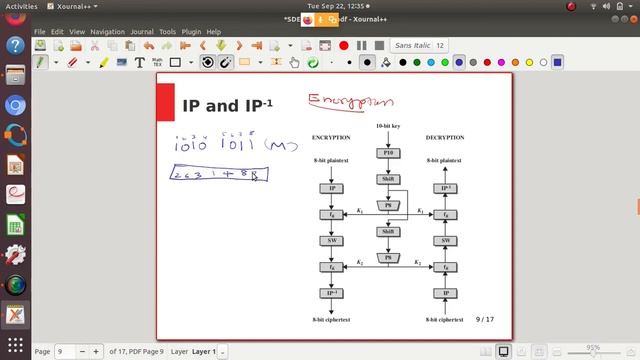Image resolution: width=640 pixels, height=360 pixels.
Task: Click the Save document icon
Action: point(40,45)
